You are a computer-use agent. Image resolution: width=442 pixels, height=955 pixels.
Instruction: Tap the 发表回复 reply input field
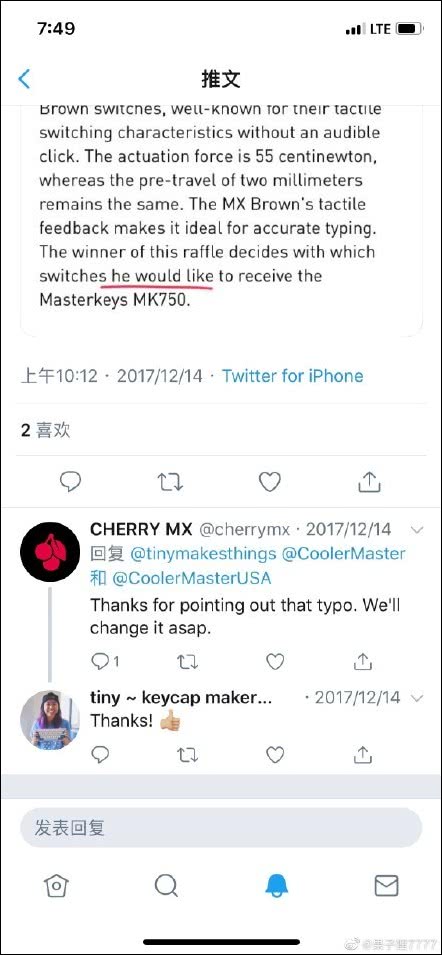pyautogui.click(x=221, y=827)
